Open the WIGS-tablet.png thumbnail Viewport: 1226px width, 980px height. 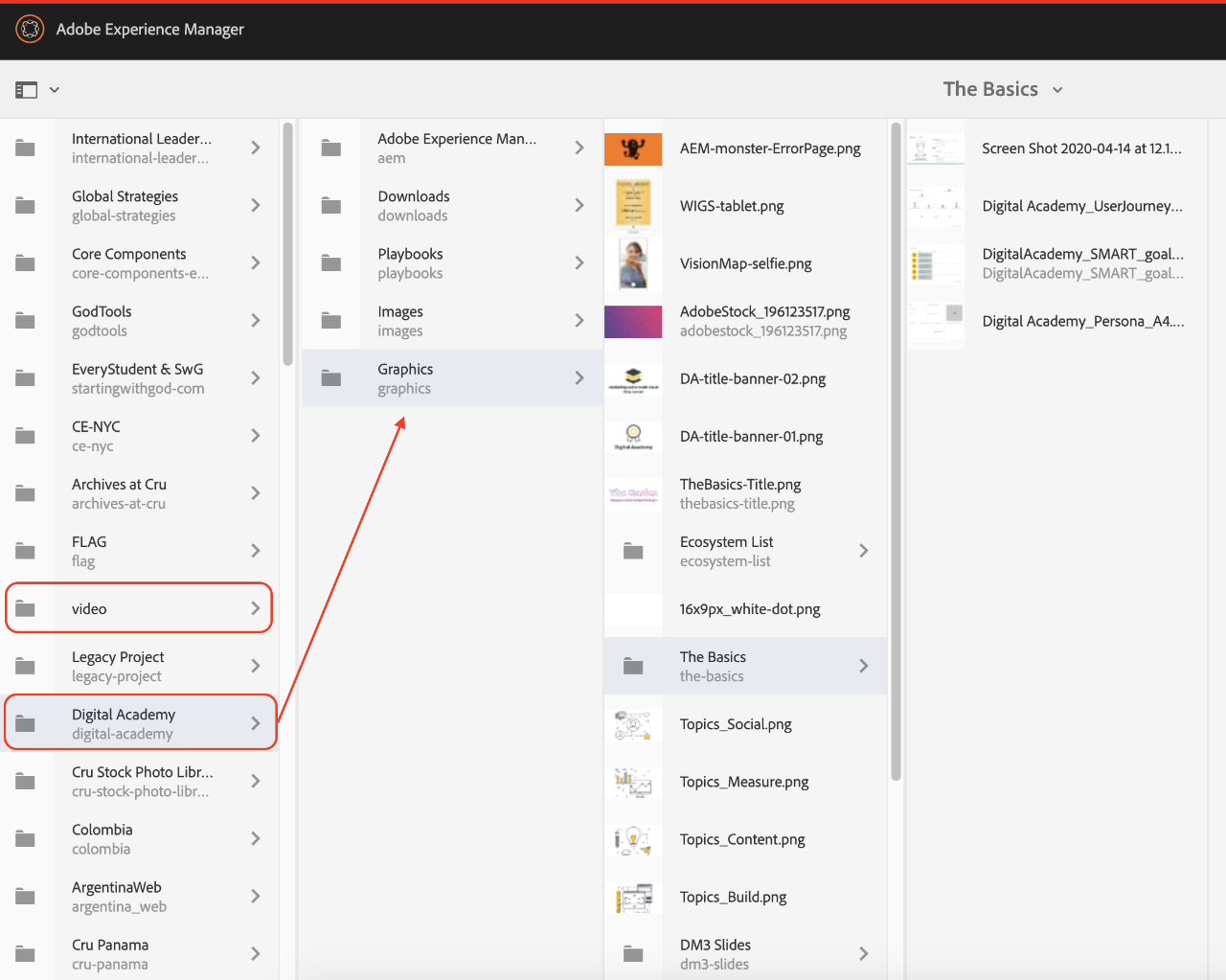(x=633, y=206)
